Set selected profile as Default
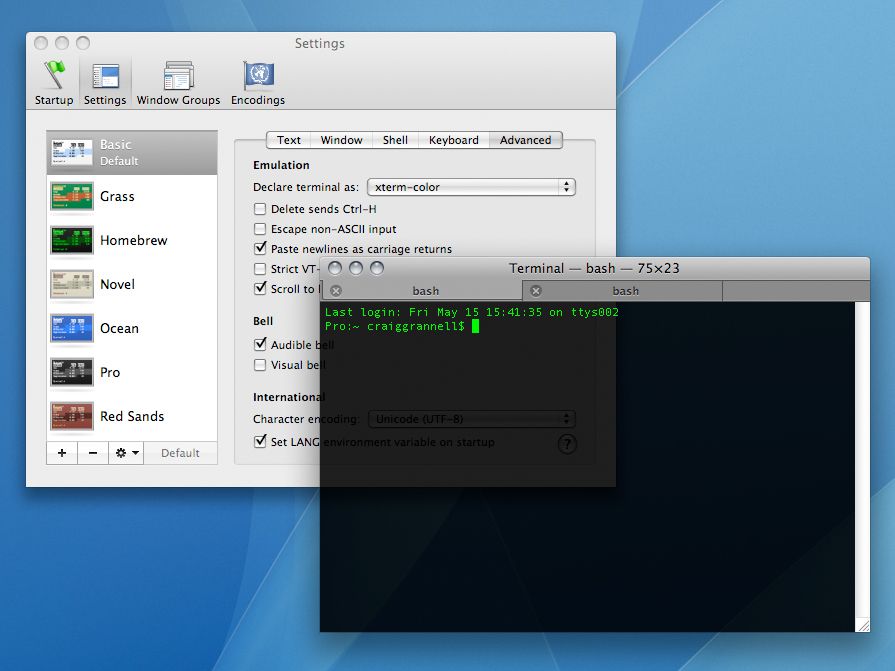 coord(180,453)
